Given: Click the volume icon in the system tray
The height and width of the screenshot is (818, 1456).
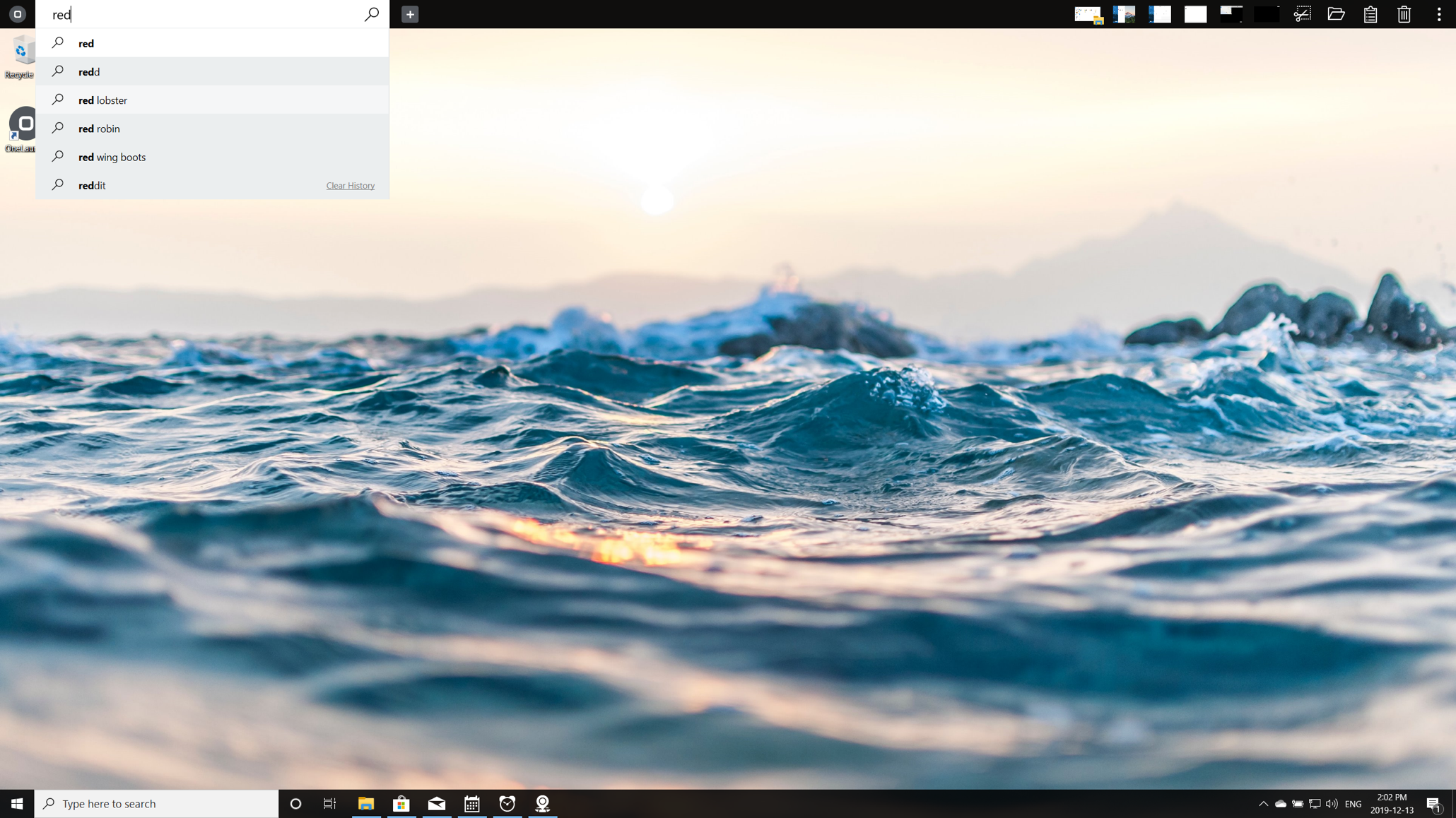Looking at the screenshot, I should [1332, 804].
